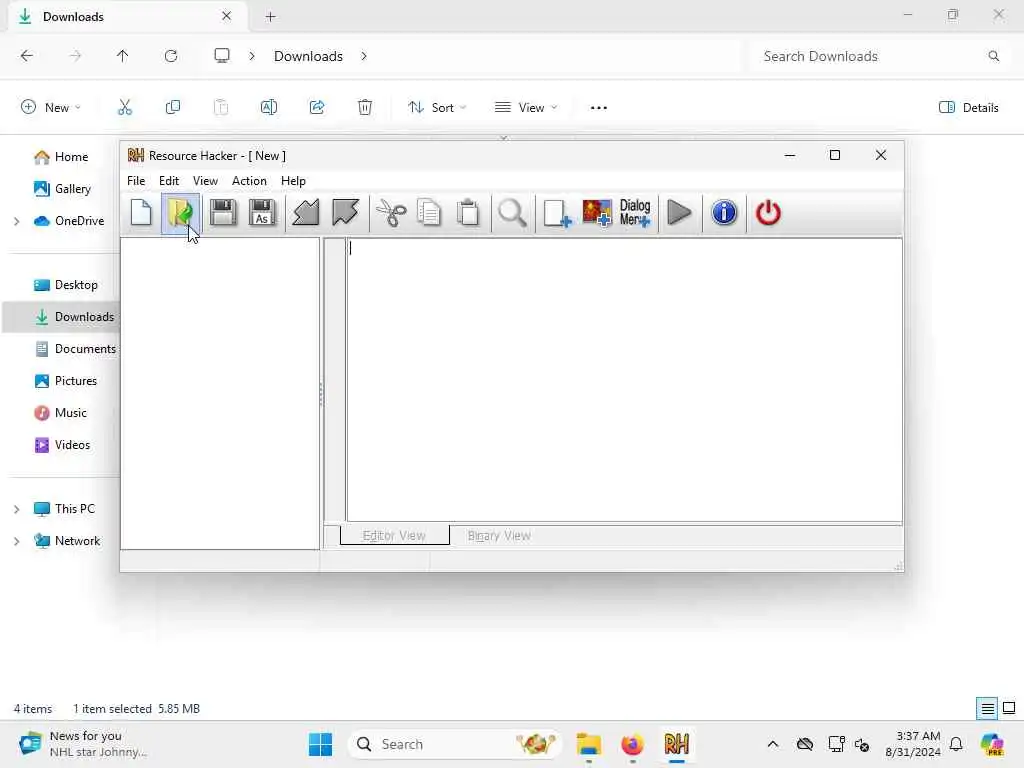Open the Edit menu in Resource Hacker
This screenshot has height=768, width=1024.
coord(168,181)
